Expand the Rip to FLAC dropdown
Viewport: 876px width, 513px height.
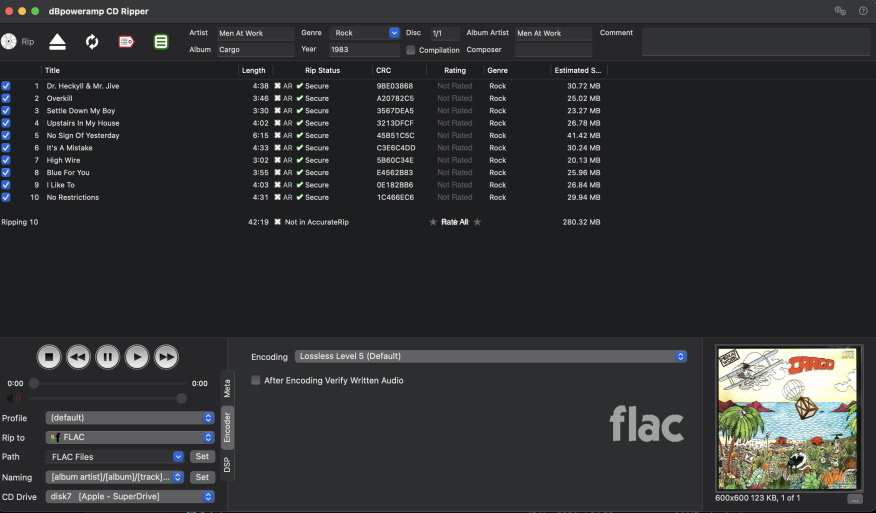tap(130, 437)
